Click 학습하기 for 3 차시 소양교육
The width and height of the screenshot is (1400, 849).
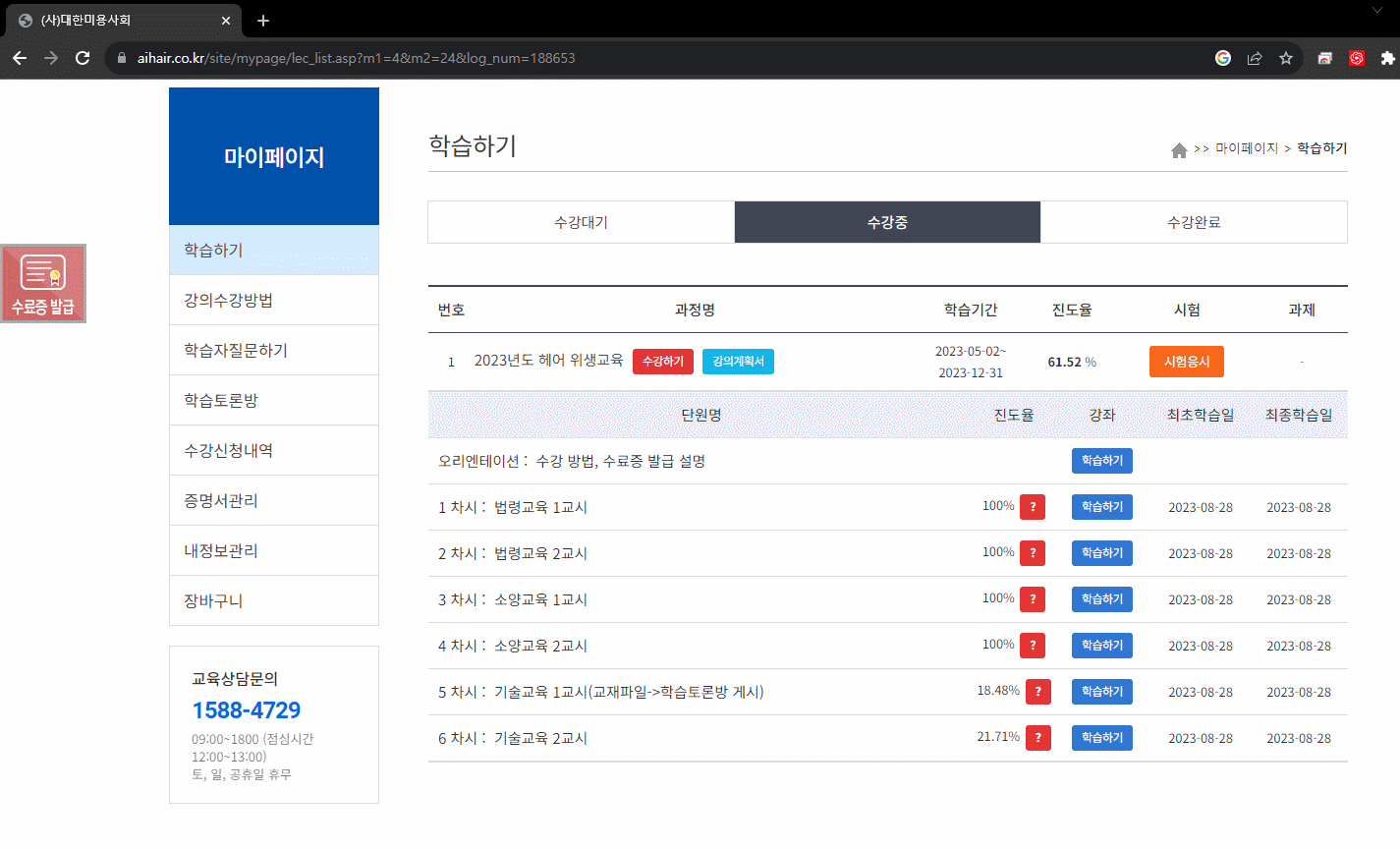tap(1102, 599)
